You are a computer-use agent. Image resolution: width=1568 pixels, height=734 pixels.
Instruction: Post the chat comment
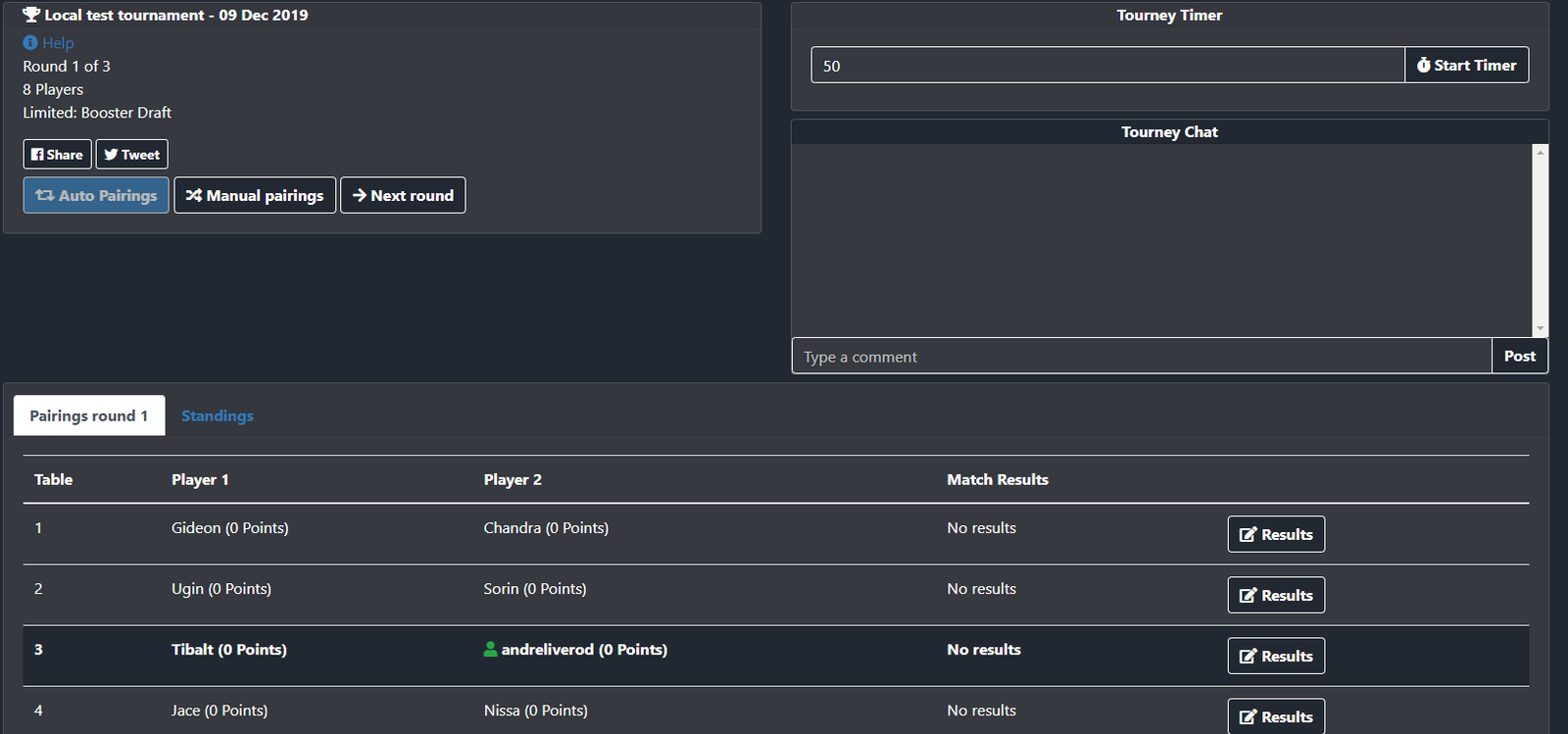click(1519, 357)
